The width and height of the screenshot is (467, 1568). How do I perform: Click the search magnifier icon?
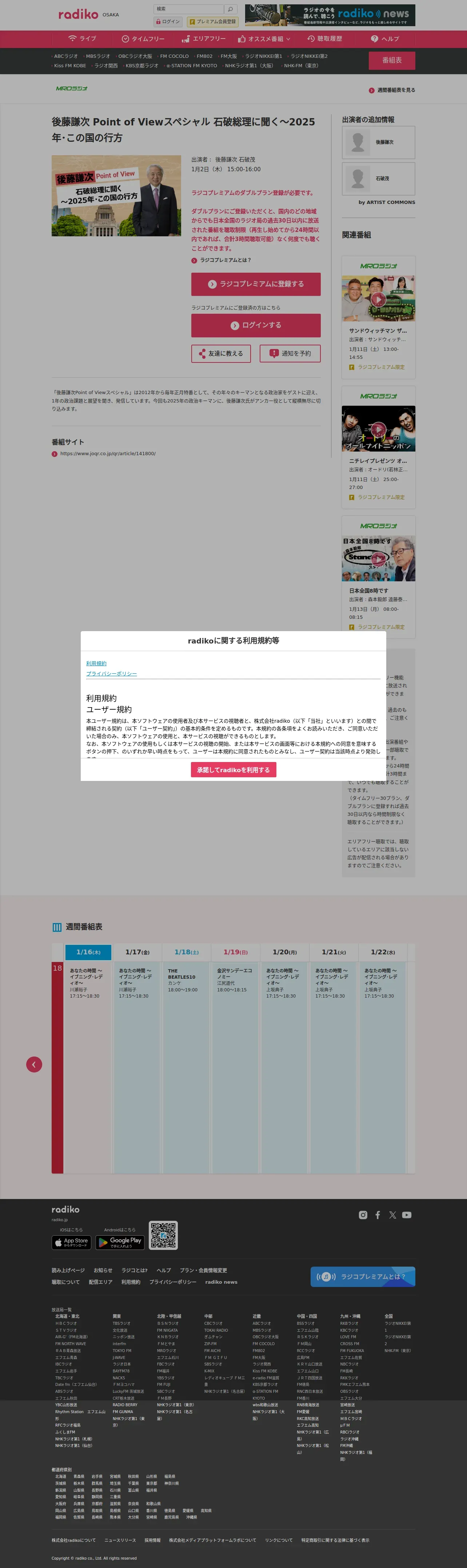point(230,9)
